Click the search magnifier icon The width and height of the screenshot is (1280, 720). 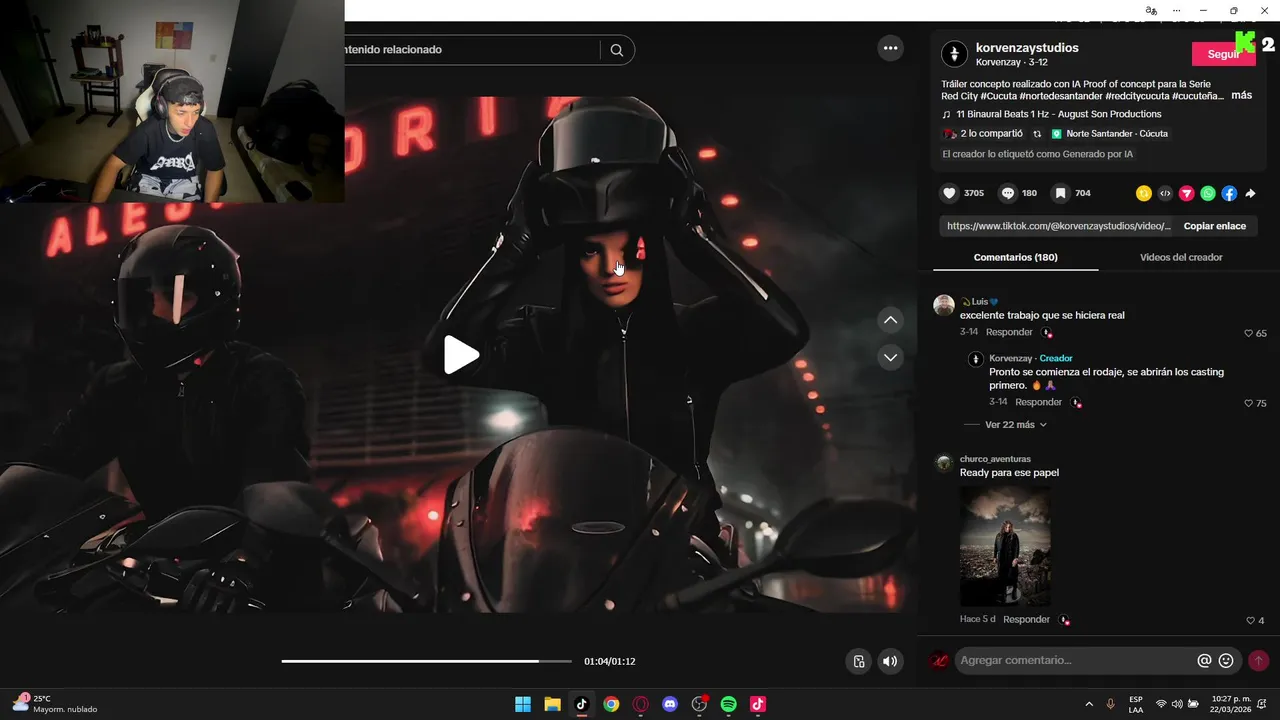[x=617, y=50]
